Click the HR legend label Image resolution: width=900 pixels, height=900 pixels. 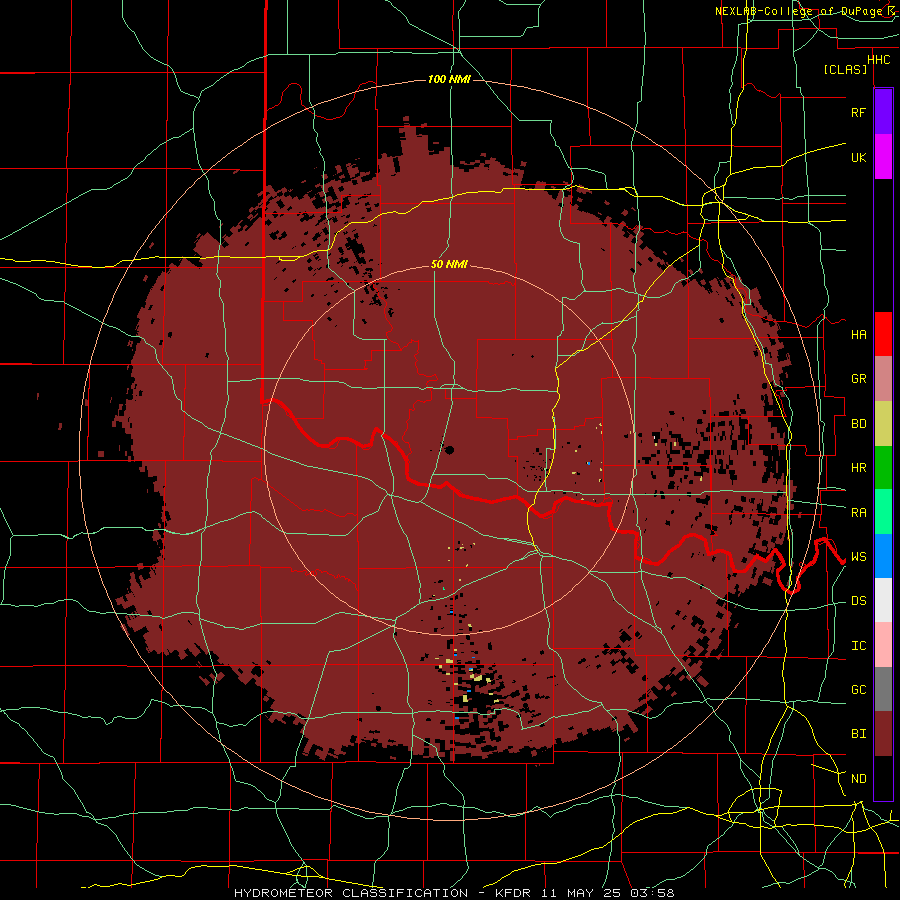858,468
